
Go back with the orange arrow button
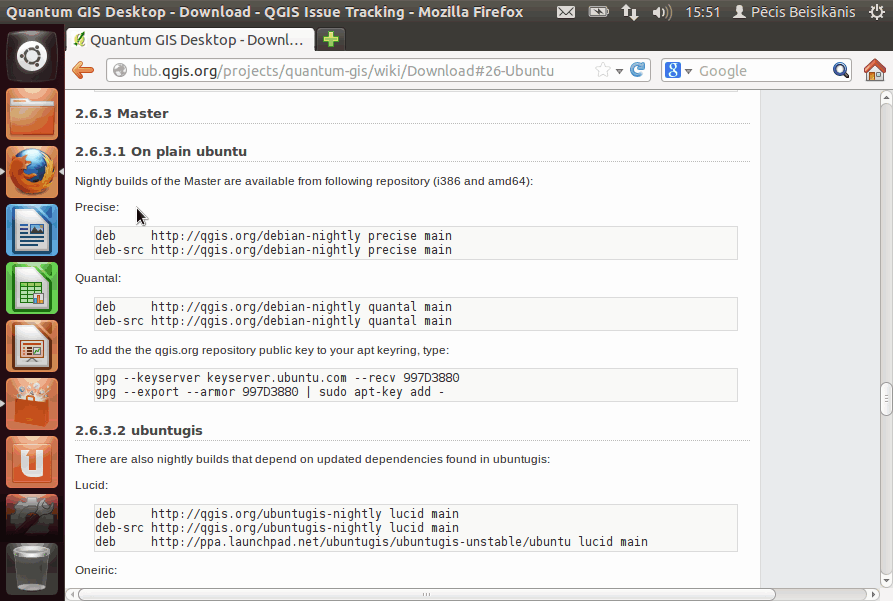click(83, 71)
